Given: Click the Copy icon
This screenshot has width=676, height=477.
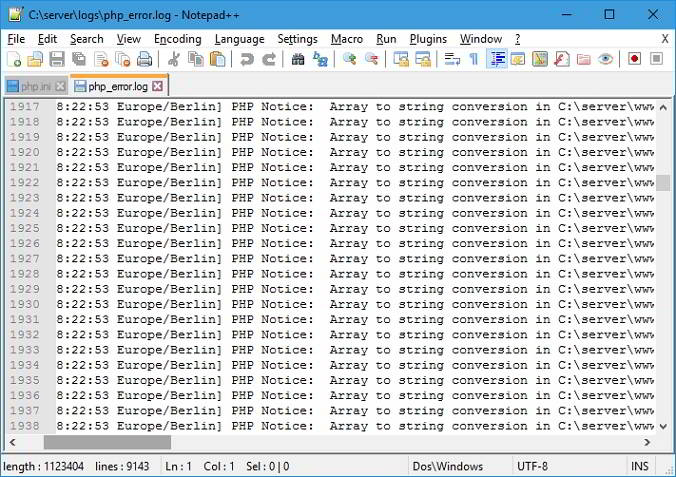Looking at the screenshot, I should tap(196, 59).
